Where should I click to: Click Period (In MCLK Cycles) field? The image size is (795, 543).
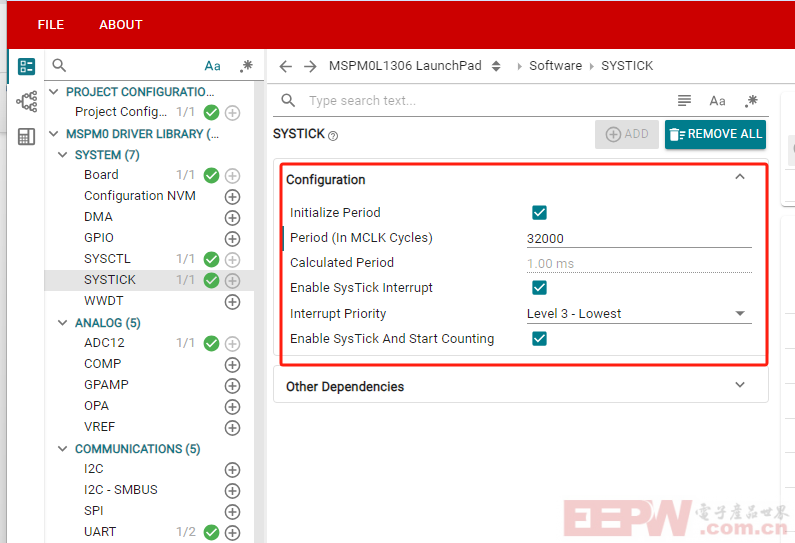[639, 238]
